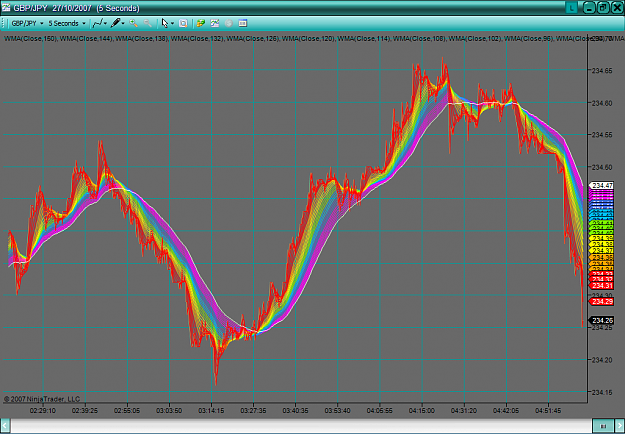Viewport: 625px width, 435px height.
Task: Close the GBP/JPY chart window
Action: click(616, 8)
